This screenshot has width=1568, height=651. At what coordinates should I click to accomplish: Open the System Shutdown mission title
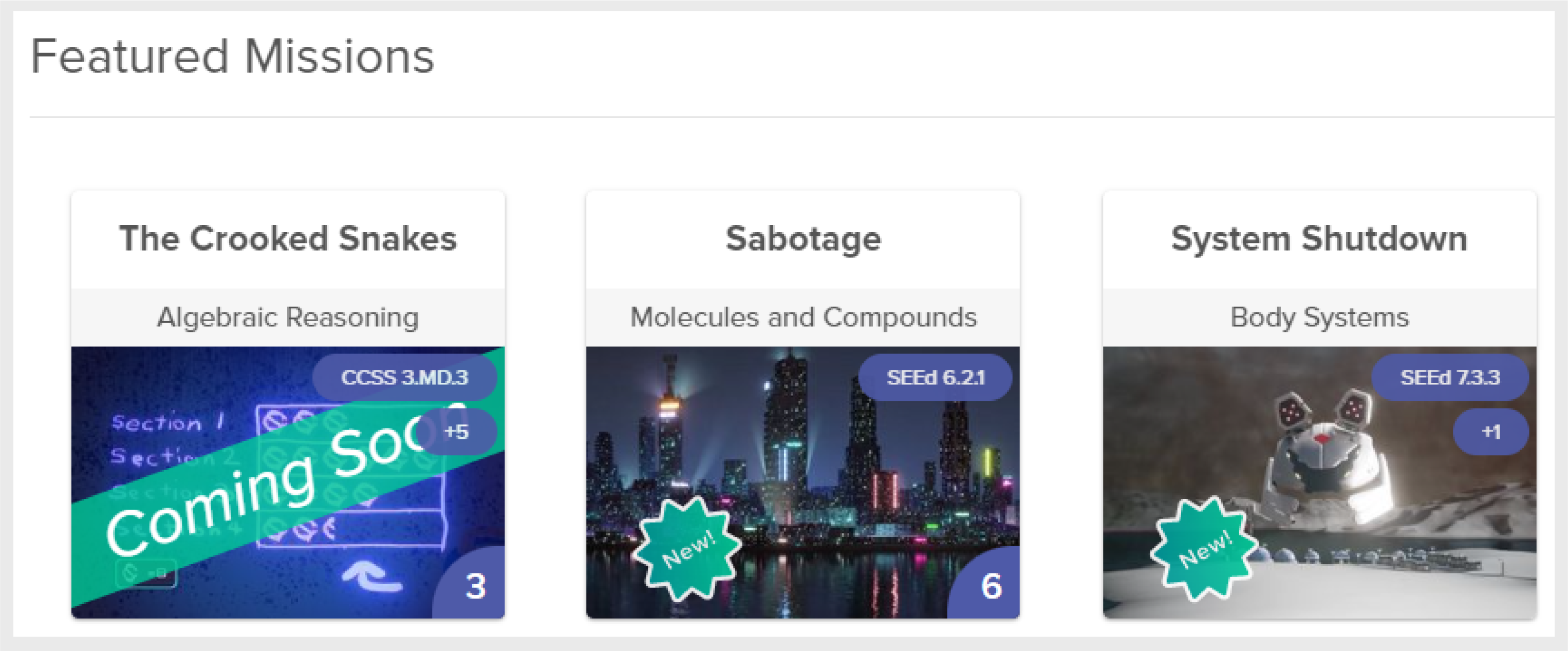tap(1319, 238)
